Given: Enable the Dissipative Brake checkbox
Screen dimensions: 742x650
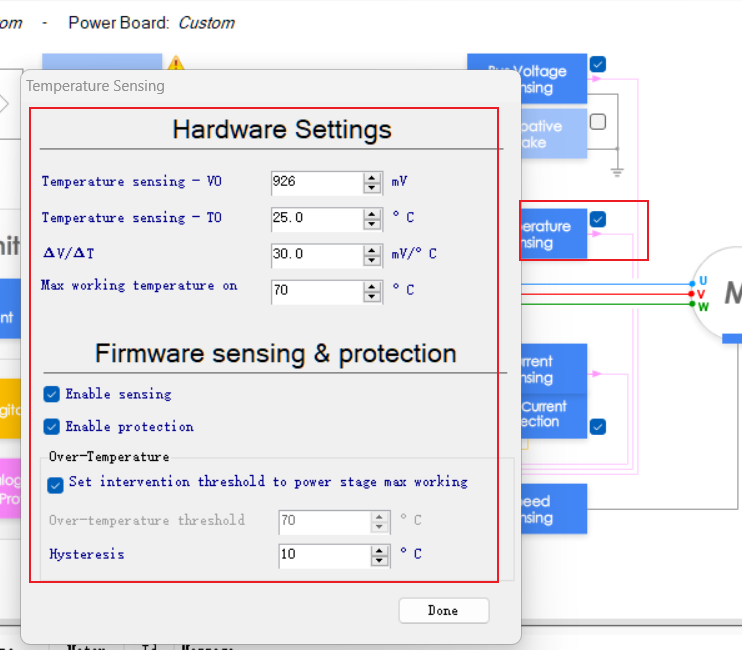Looking at the screenshot, I should 598,122.
